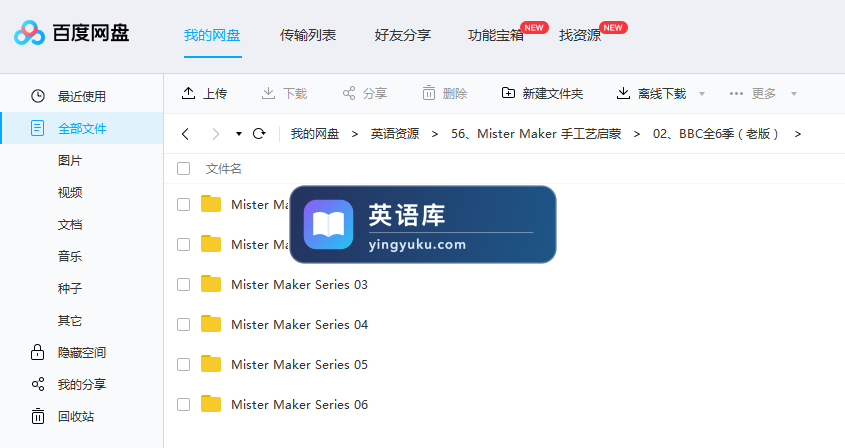Click the Baidu Netdisk logo icon
The height and width of the screenshot is (448, 845).
pyautogui.click(x=29, y=33)
